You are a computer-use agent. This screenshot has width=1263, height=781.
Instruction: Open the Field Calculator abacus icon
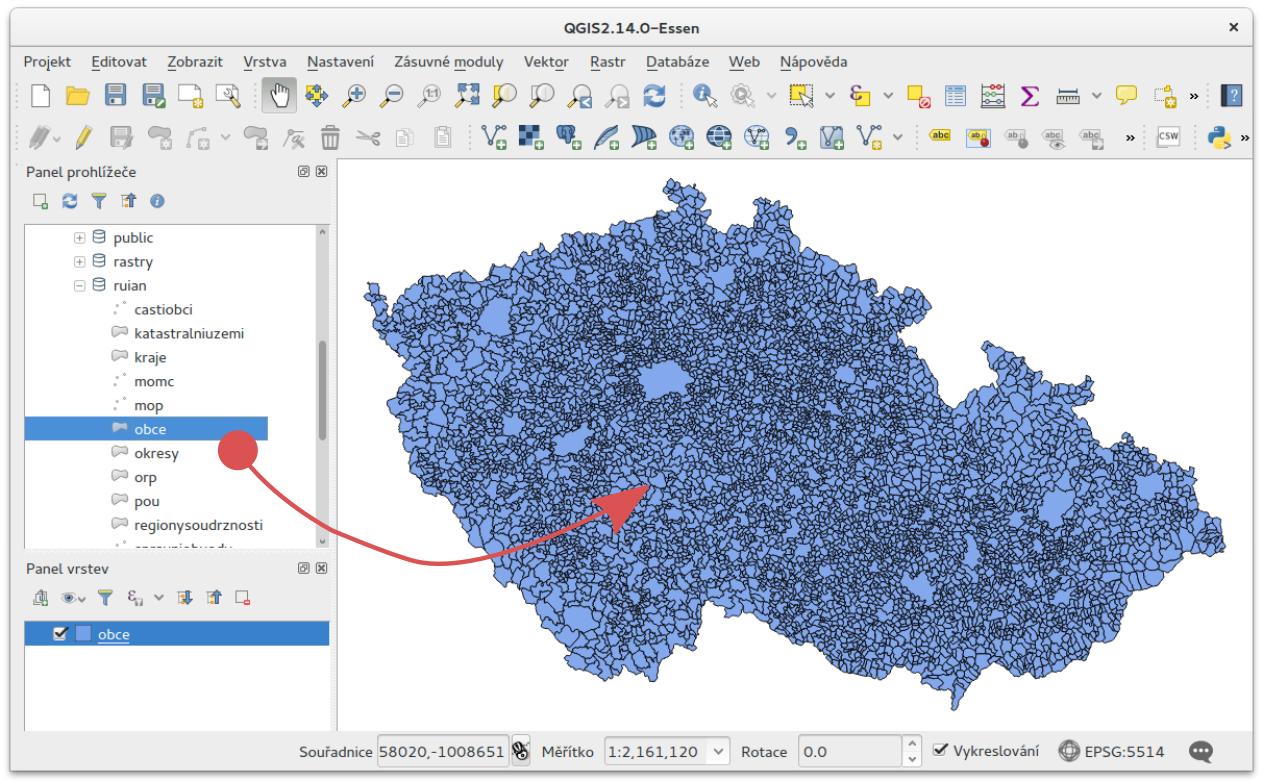click(x=993, y=96)
